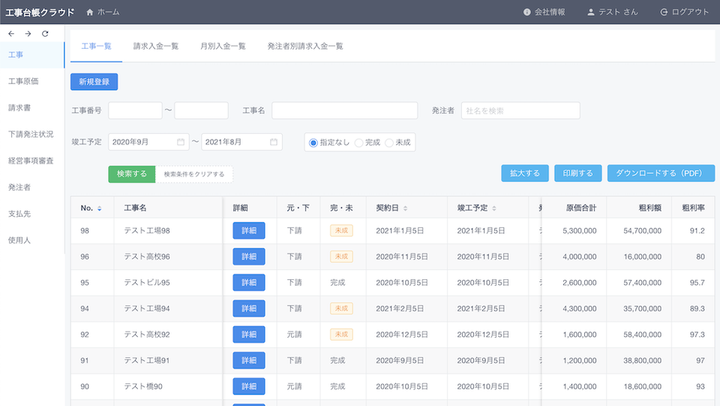Go to ホーム home link
720x406 pixels.
(103, 12)
